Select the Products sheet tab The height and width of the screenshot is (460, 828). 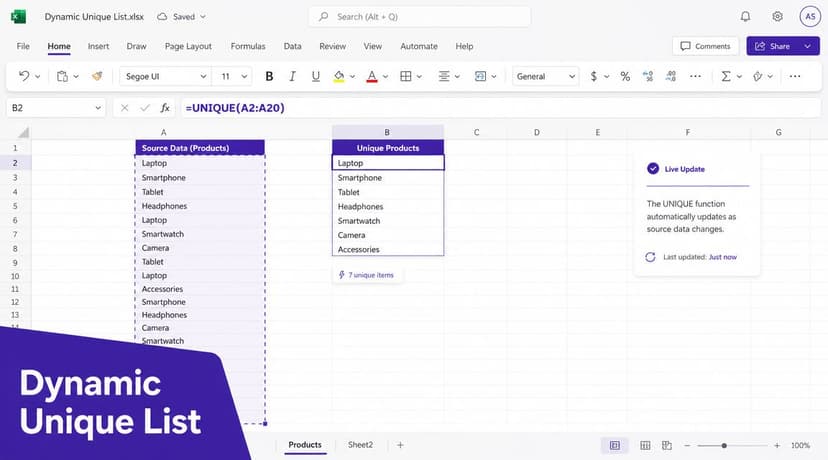(305, 445)
